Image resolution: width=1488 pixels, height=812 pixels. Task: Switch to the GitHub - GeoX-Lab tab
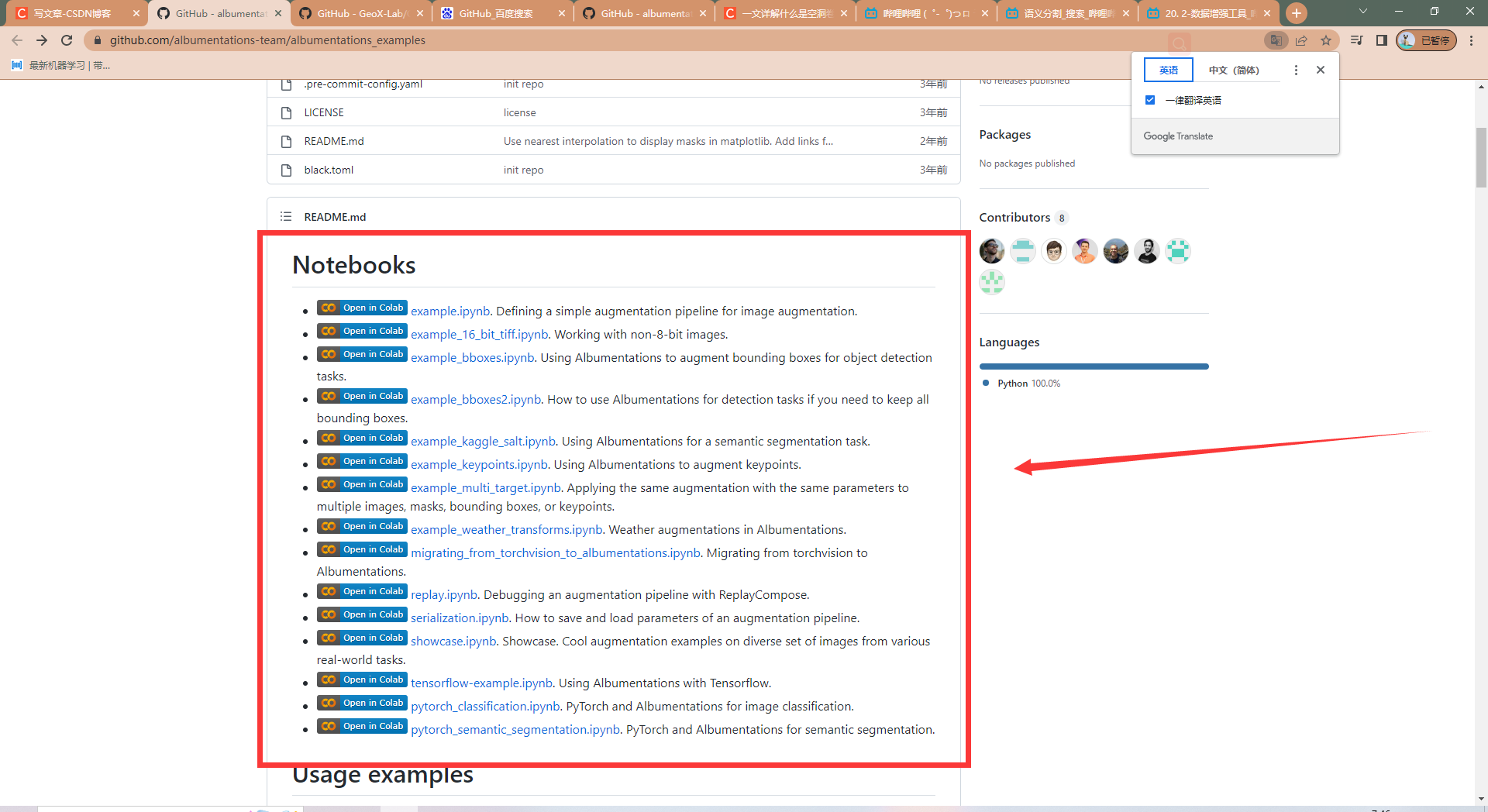pos(360,13)
